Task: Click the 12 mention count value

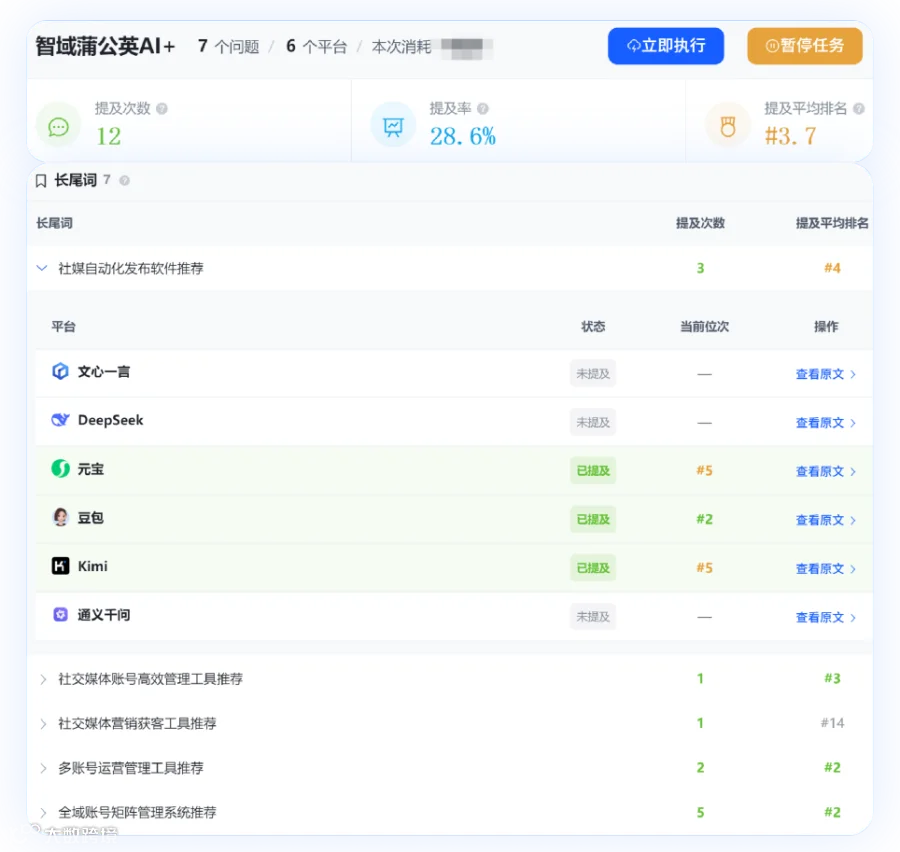Action: point(108,137)
